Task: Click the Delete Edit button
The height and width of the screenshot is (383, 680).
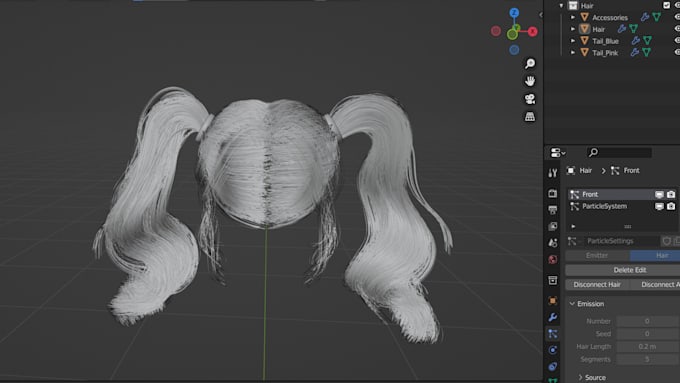Action: [623, 270]
